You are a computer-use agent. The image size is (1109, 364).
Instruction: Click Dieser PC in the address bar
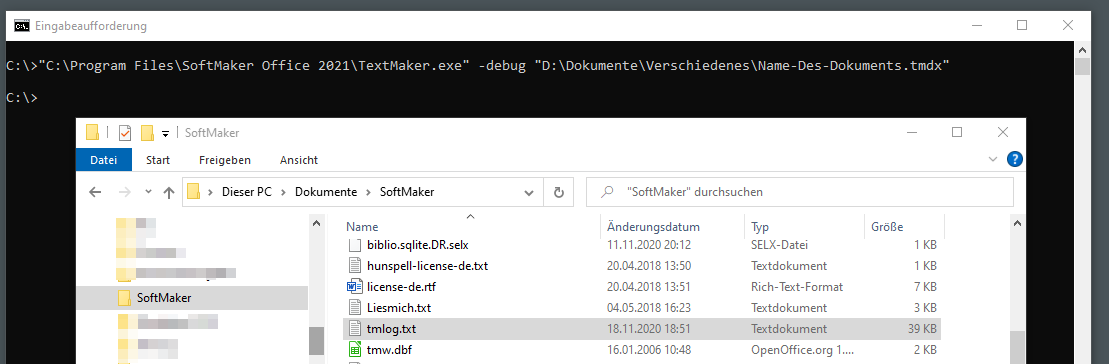[x=247, y=192]
